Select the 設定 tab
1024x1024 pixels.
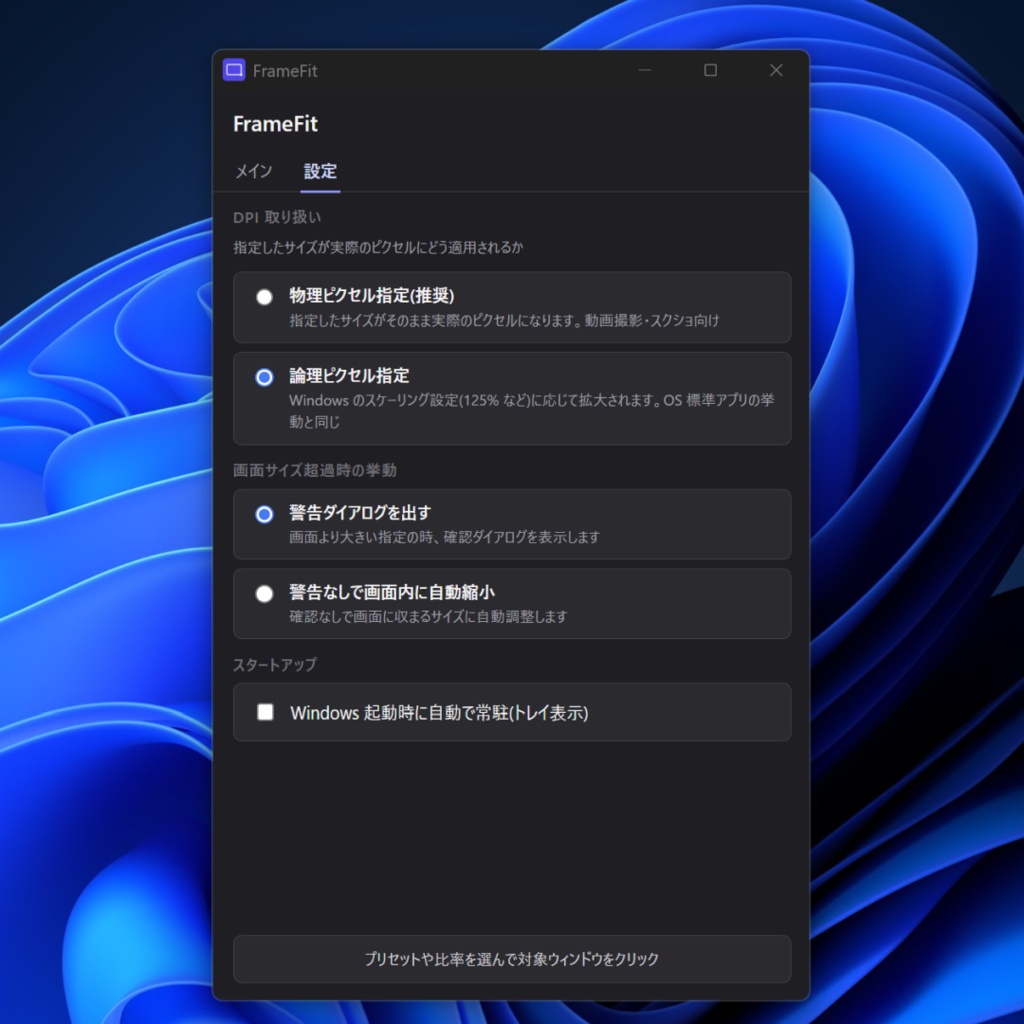pos(320,171)
